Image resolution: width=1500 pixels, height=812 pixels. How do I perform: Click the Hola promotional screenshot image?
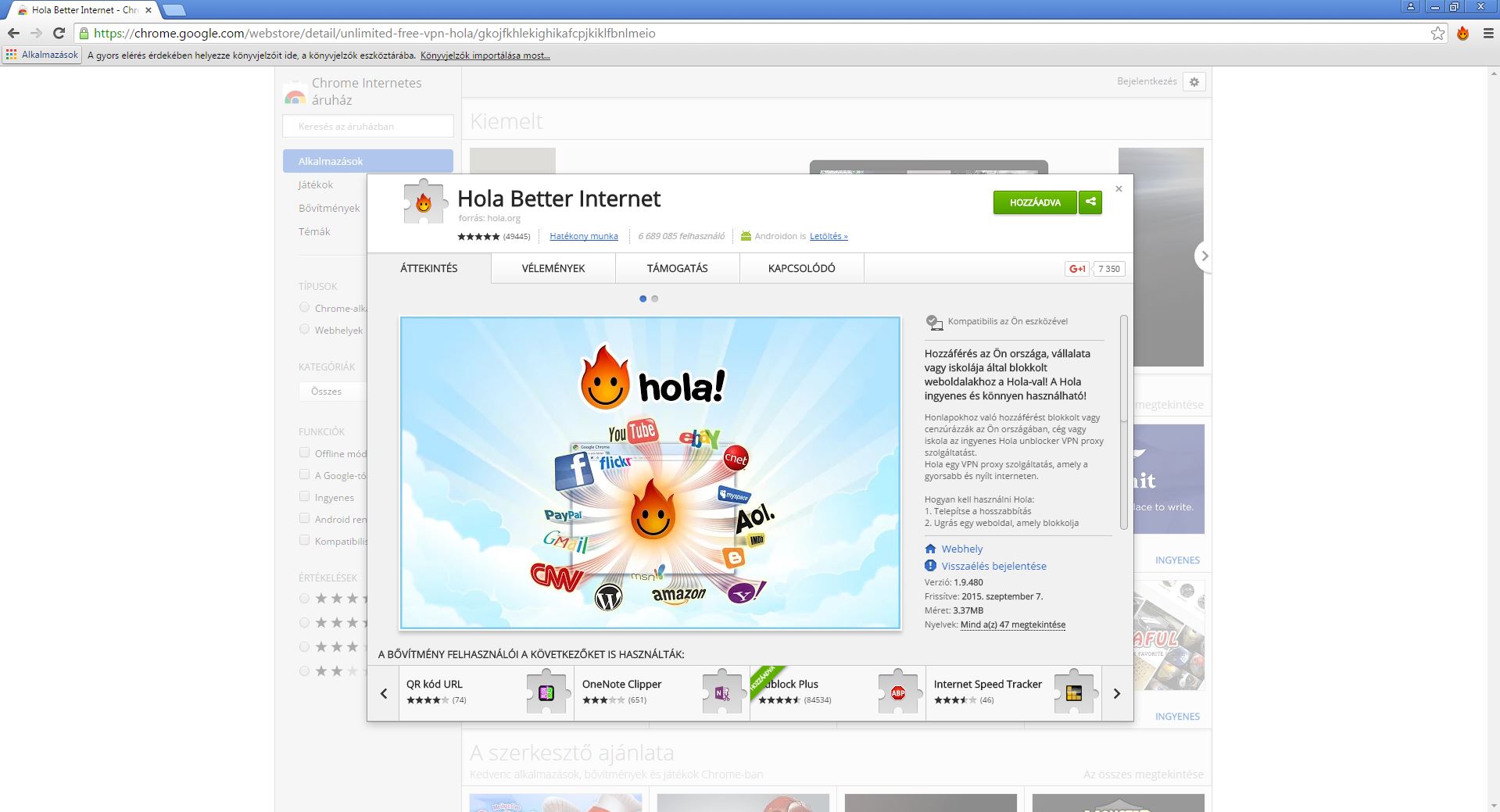650,473
